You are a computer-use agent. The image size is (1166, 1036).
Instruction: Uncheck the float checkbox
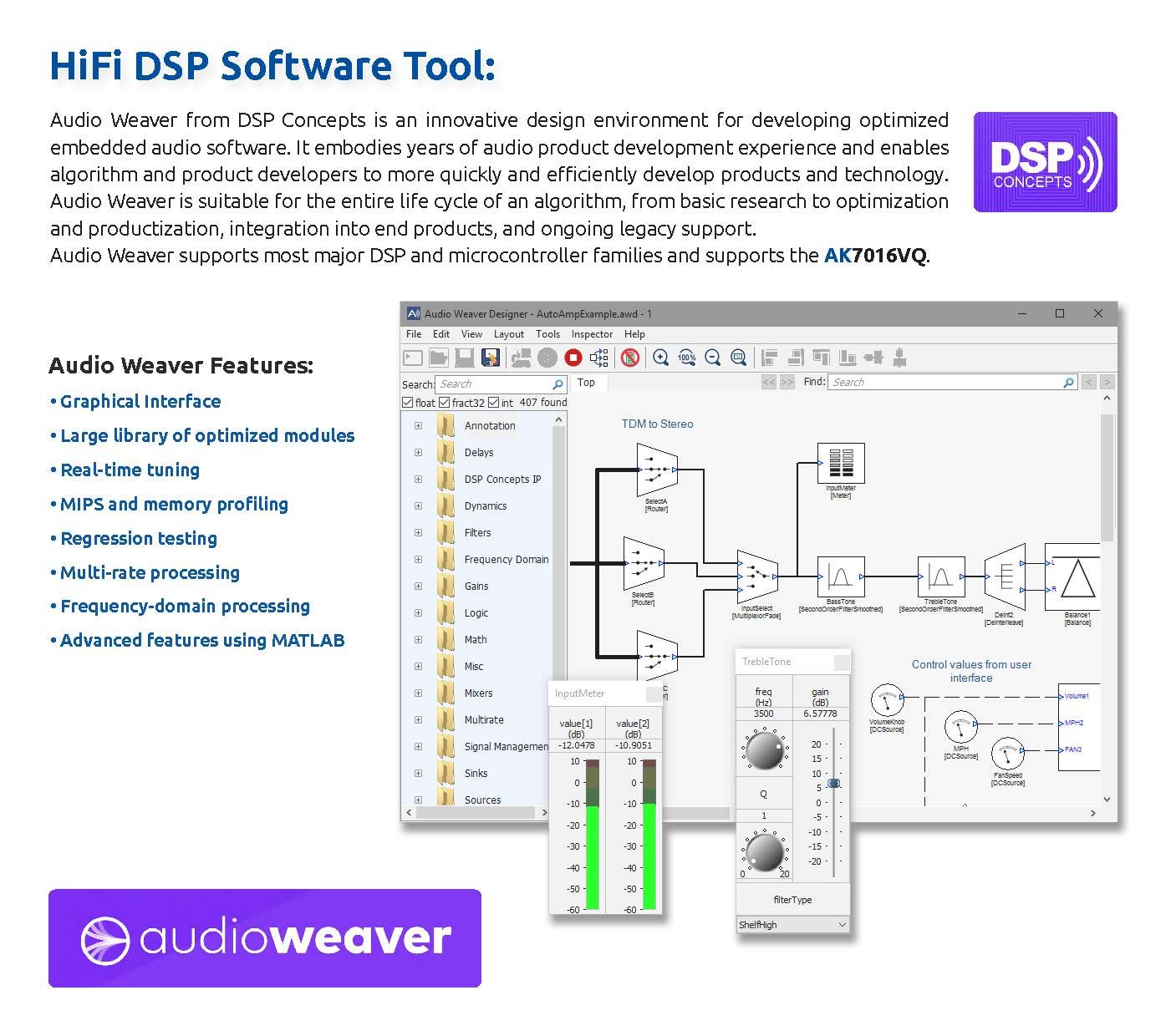click(x=408, y=403)
